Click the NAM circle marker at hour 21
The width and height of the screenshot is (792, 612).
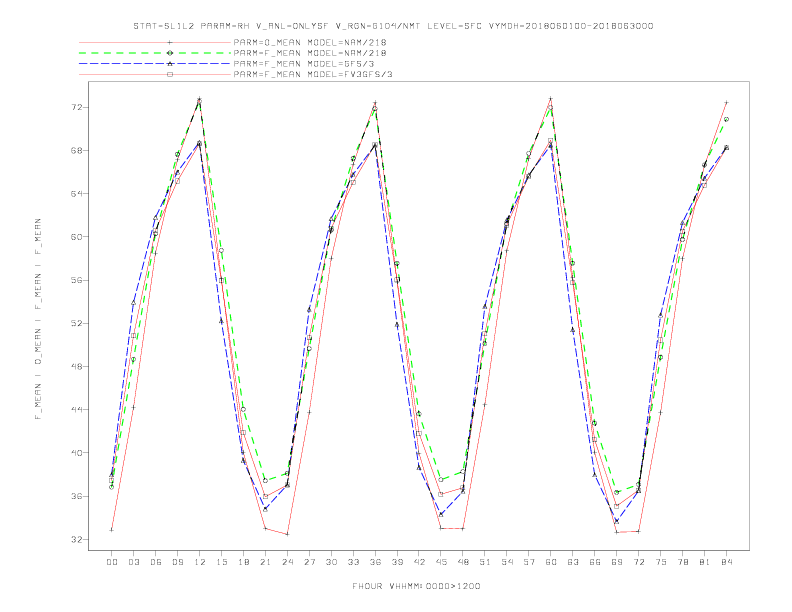[x=265, y=480]
